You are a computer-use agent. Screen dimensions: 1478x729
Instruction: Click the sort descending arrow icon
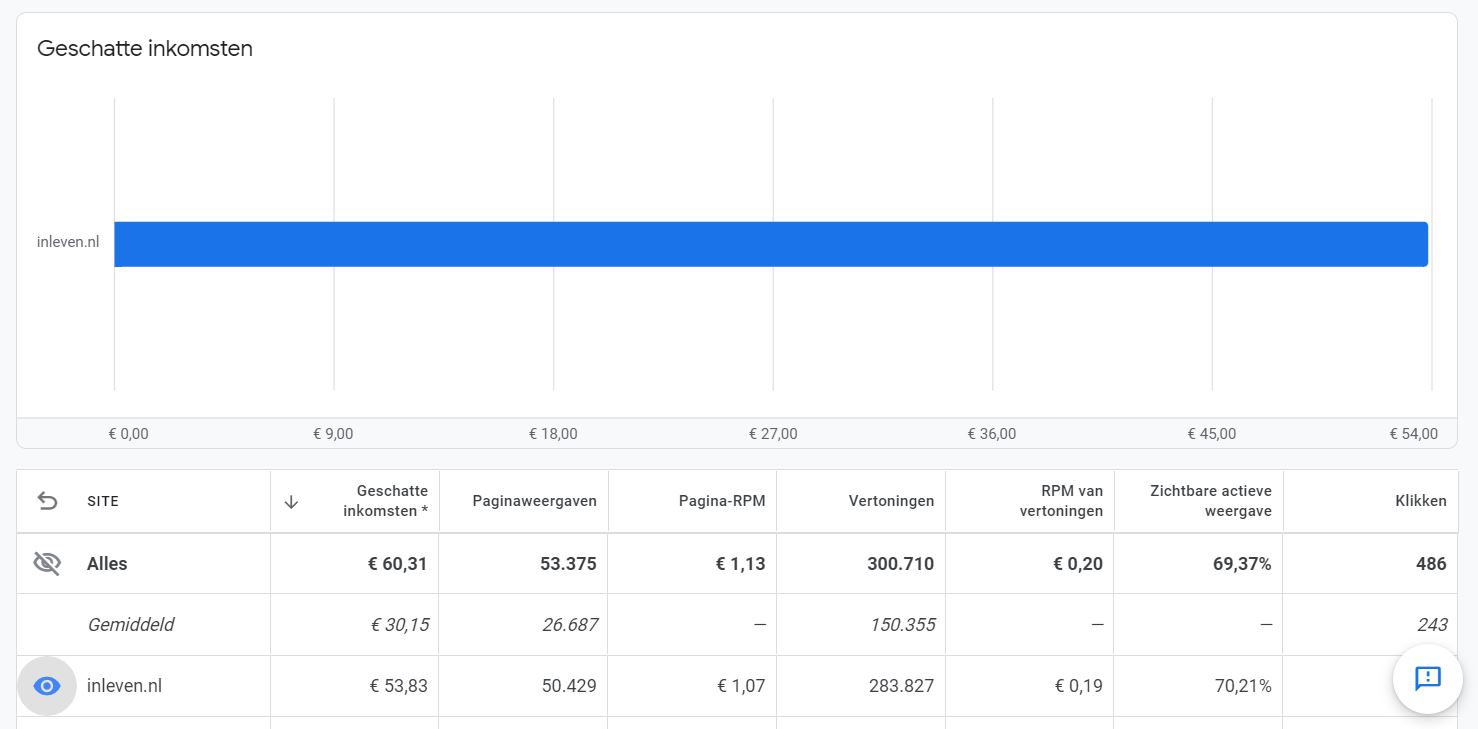(291, 502)
